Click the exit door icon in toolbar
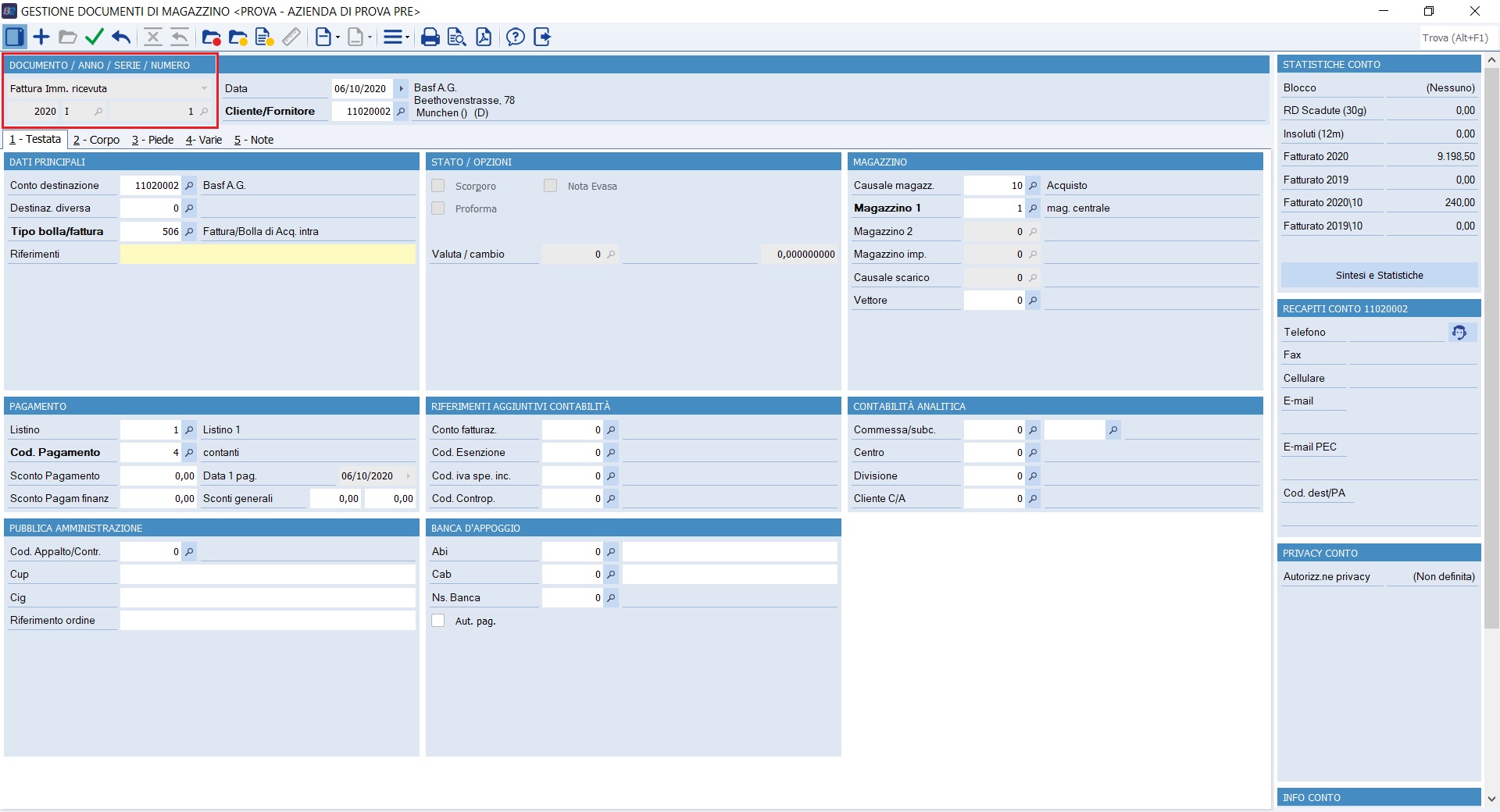This screenshot has width=1500, height=812. [542, 37]
